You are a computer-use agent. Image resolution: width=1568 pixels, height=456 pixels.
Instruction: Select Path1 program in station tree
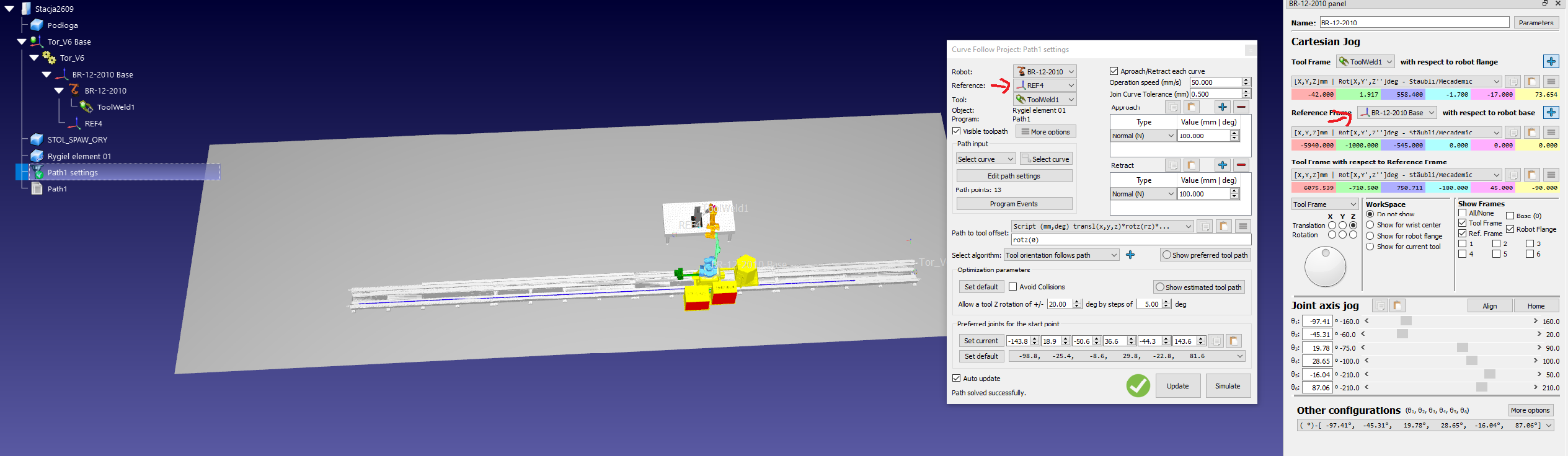(x=57, y=189)
